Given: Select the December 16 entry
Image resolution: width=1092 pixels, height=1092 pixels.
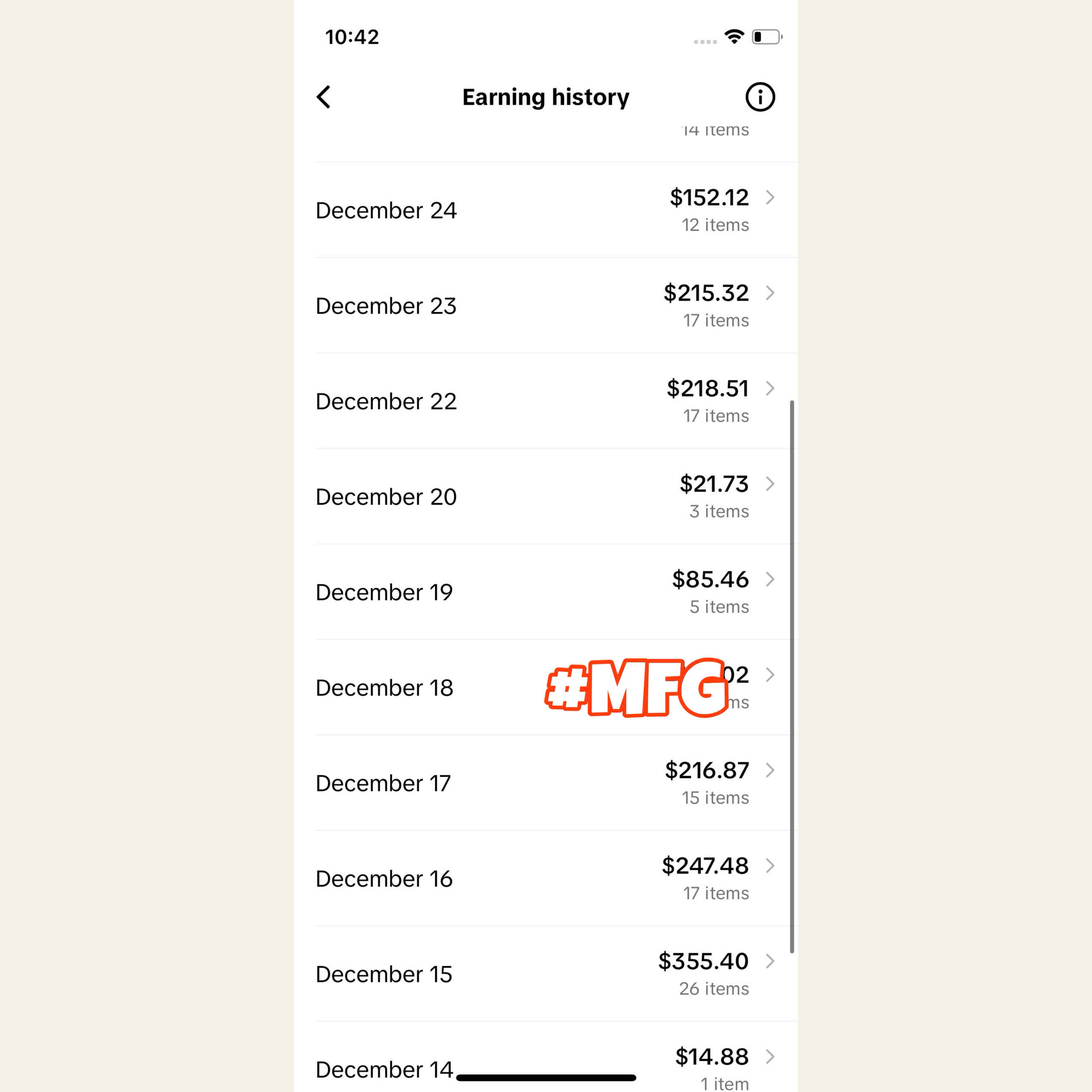Looking at the screenshot, I should pos(384,879).
